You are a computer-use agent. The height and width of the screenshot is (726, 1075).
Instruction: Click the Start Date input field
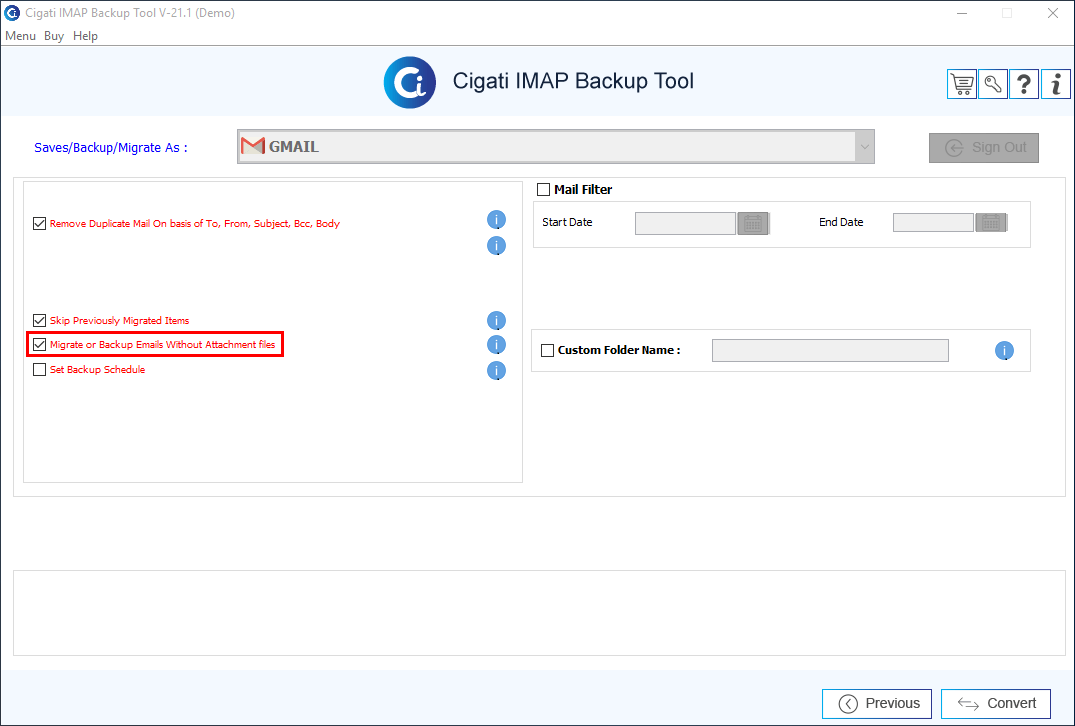click(x=685, y=223)
